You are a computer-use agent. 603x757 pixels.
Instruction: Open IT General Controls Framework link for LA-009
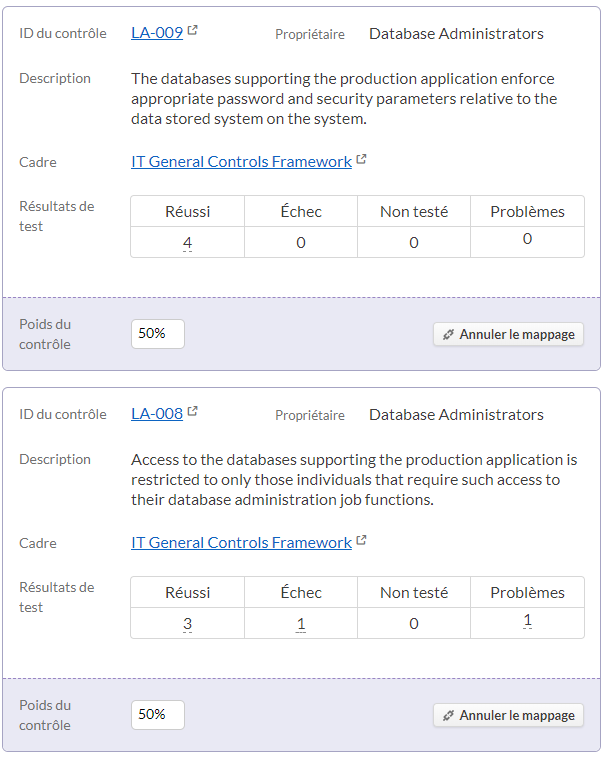pos(241,161)
